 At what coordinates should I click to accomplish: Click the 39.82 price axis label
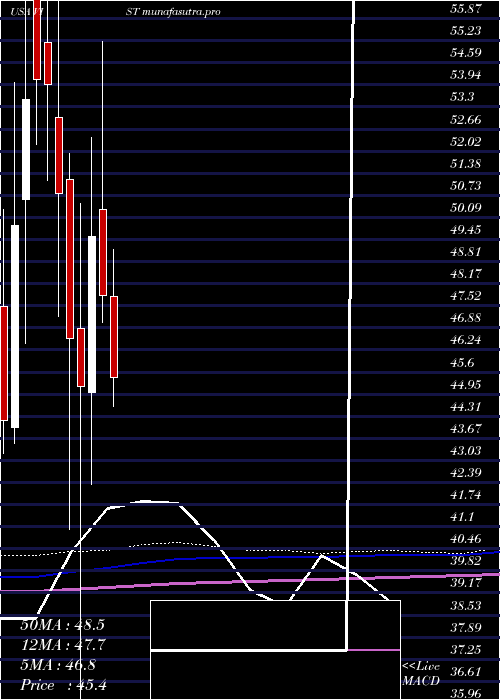466,561
